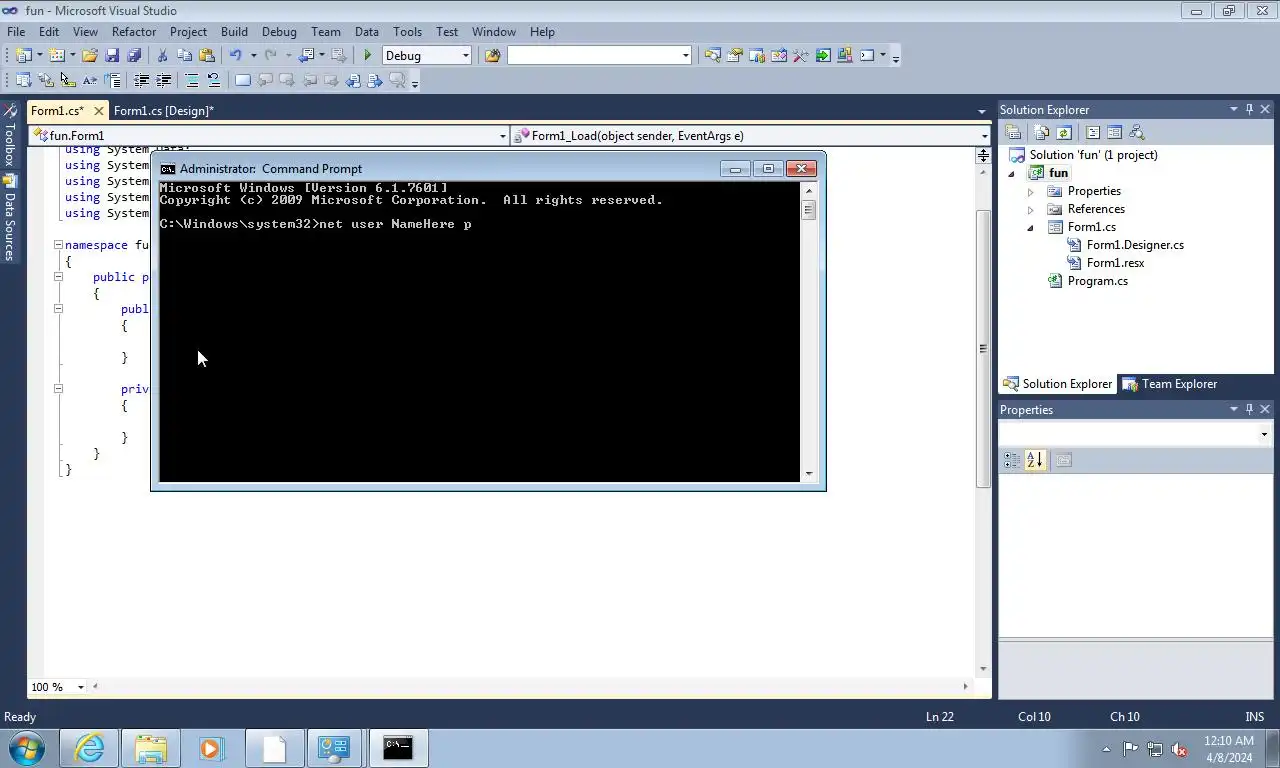
Task: Click the volume icon in system tray
Action: tap(1179, 748)
